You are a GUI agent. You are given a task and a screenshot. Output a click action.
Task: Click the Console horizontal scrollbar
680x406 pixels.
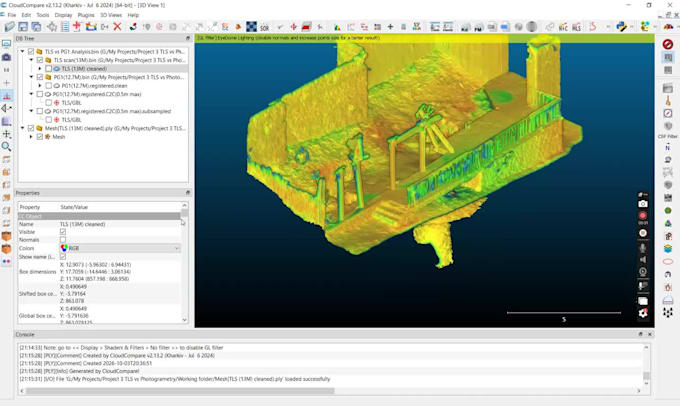[x=180, y=391]
